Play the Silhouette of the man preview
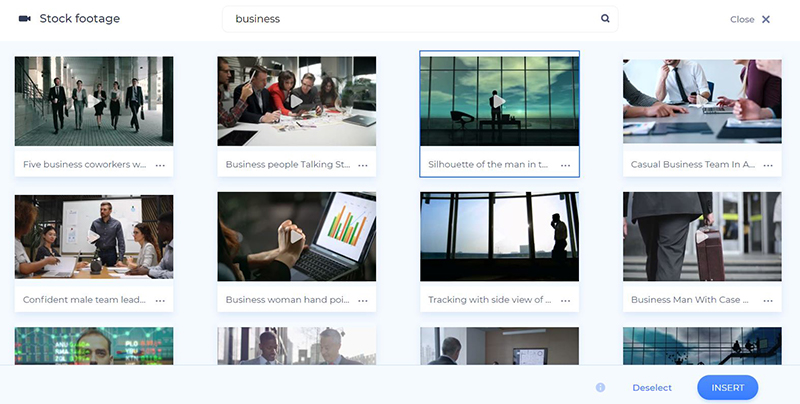800x404 pixels. (499, 101)
